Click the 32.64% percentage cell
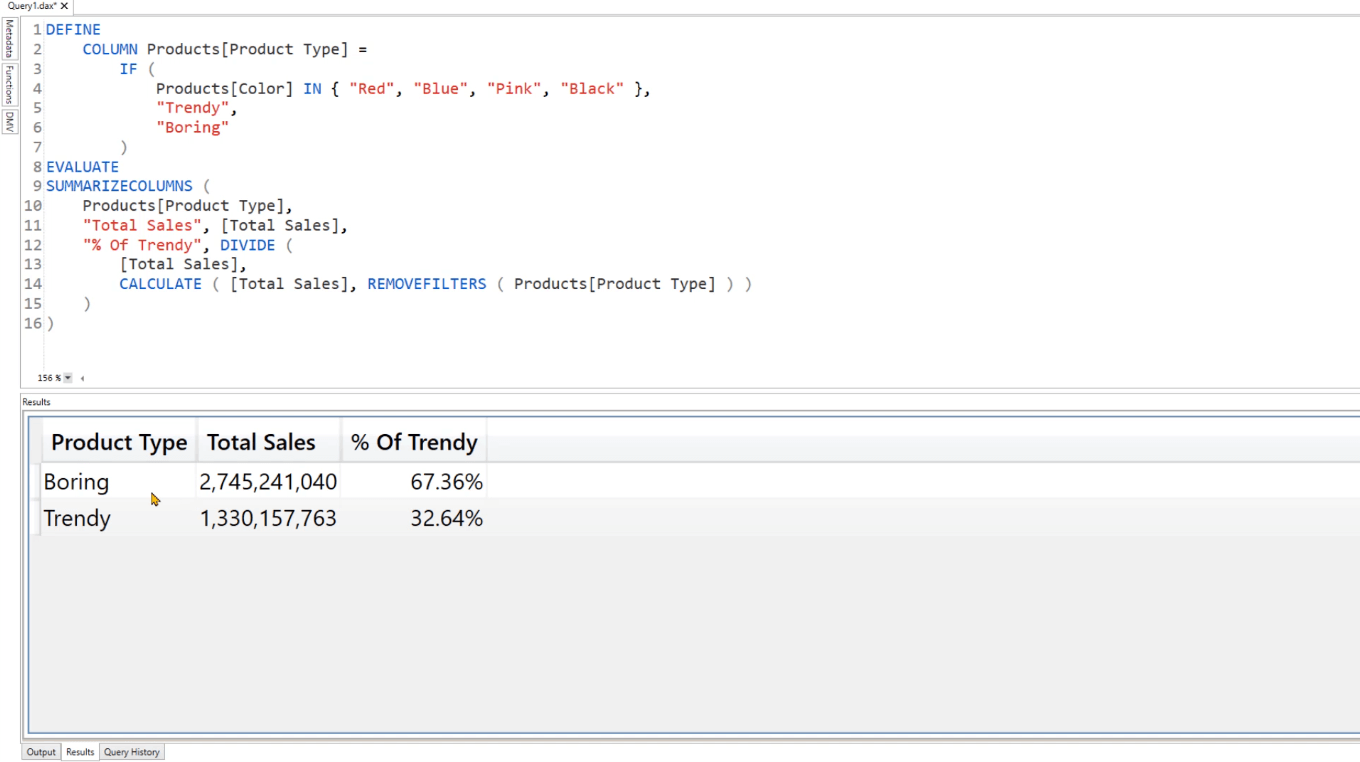Viewport: 1360px width, 762px height. [x=414, y=518]
